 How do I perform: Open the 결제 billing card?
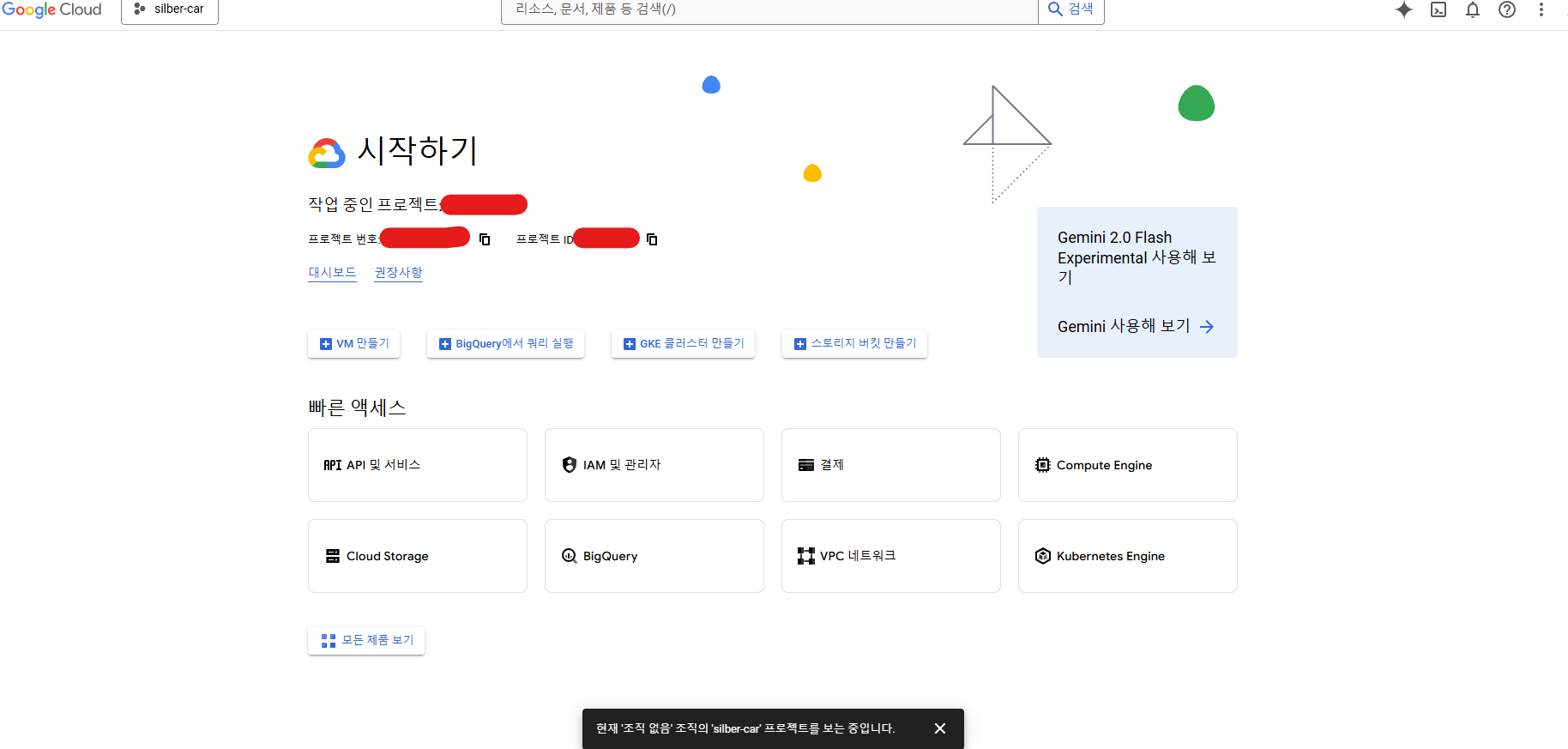click(891, 465)
